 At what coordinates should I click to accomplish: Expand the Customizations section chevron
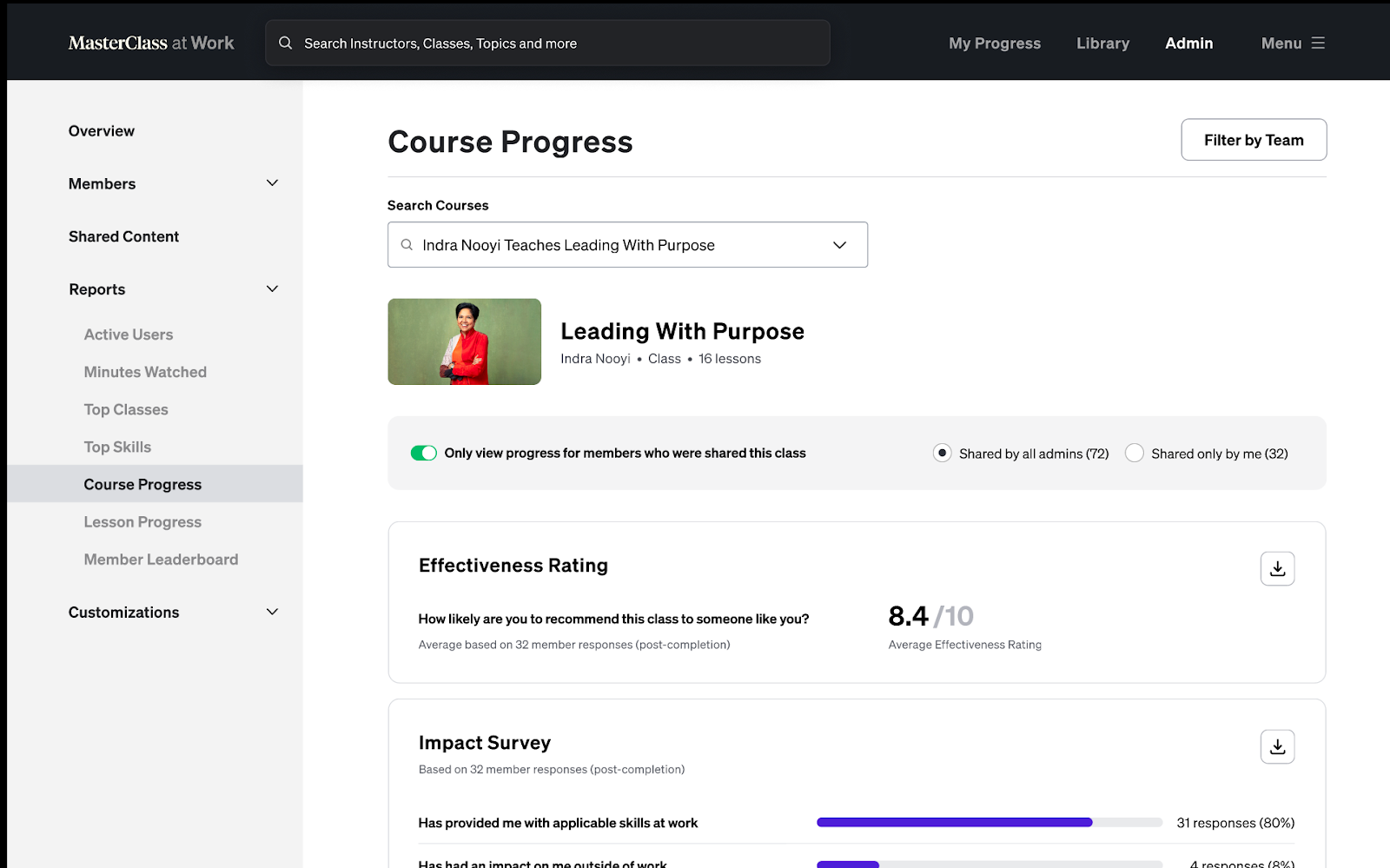click(x=272, y=612)
